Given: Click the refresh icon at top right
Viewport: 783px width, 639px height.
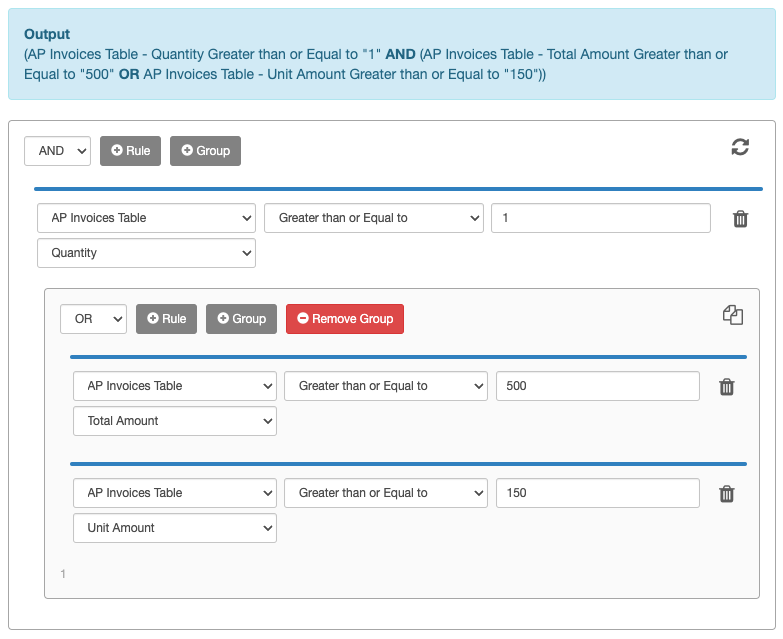Looking at the screenshot, I should click(740, 148).
